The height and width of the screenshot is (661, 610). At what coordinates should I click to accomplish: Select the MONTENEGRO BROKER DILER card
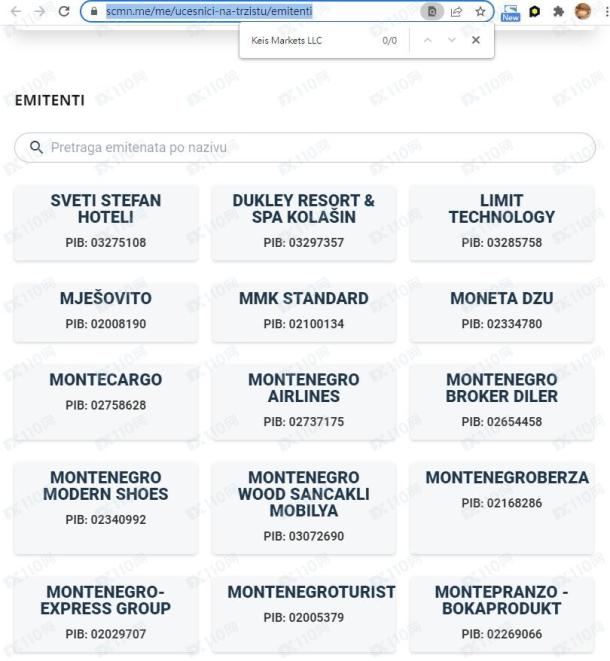[x=502, y=402]
